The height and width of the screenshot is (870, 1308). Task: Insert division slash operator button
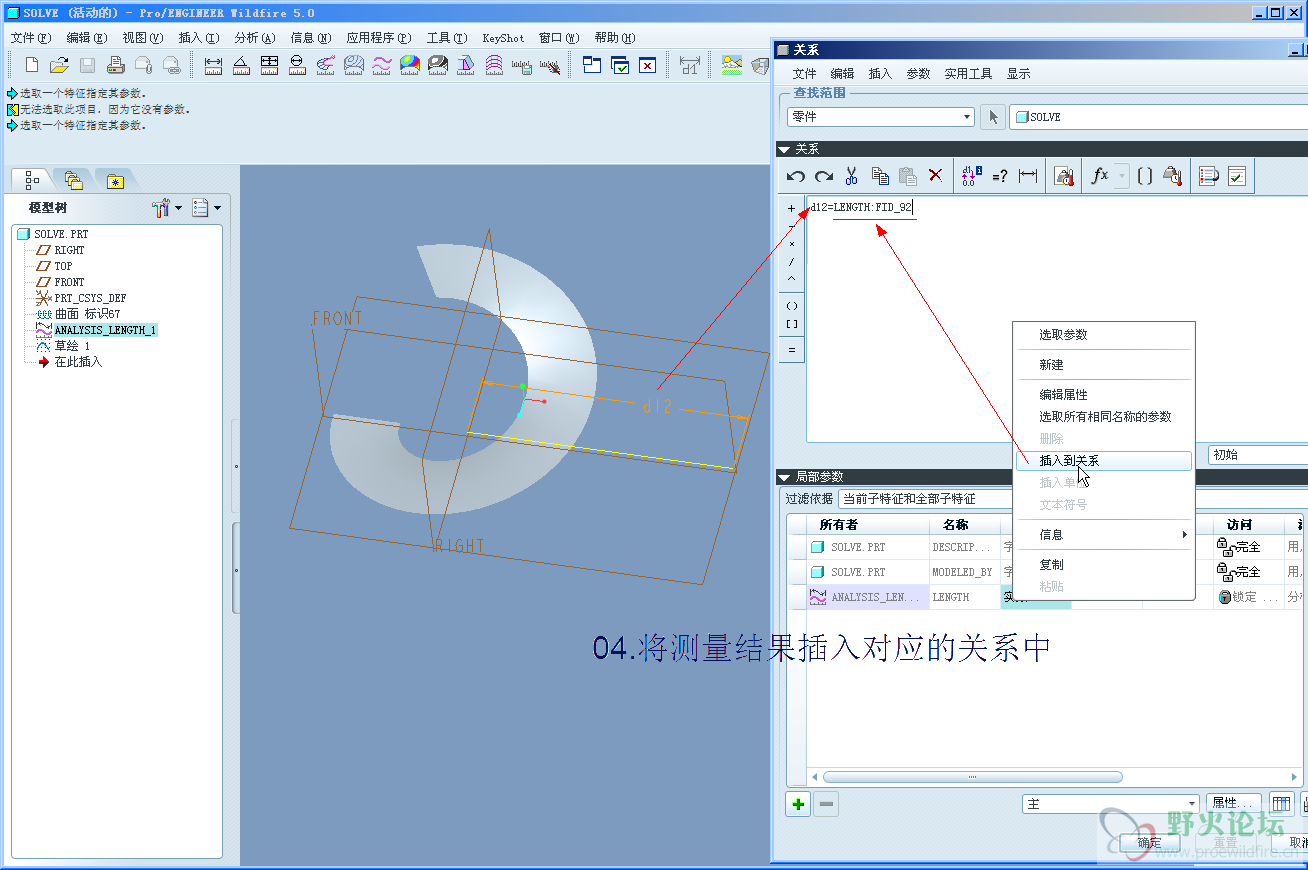click(x=792, y=262)
